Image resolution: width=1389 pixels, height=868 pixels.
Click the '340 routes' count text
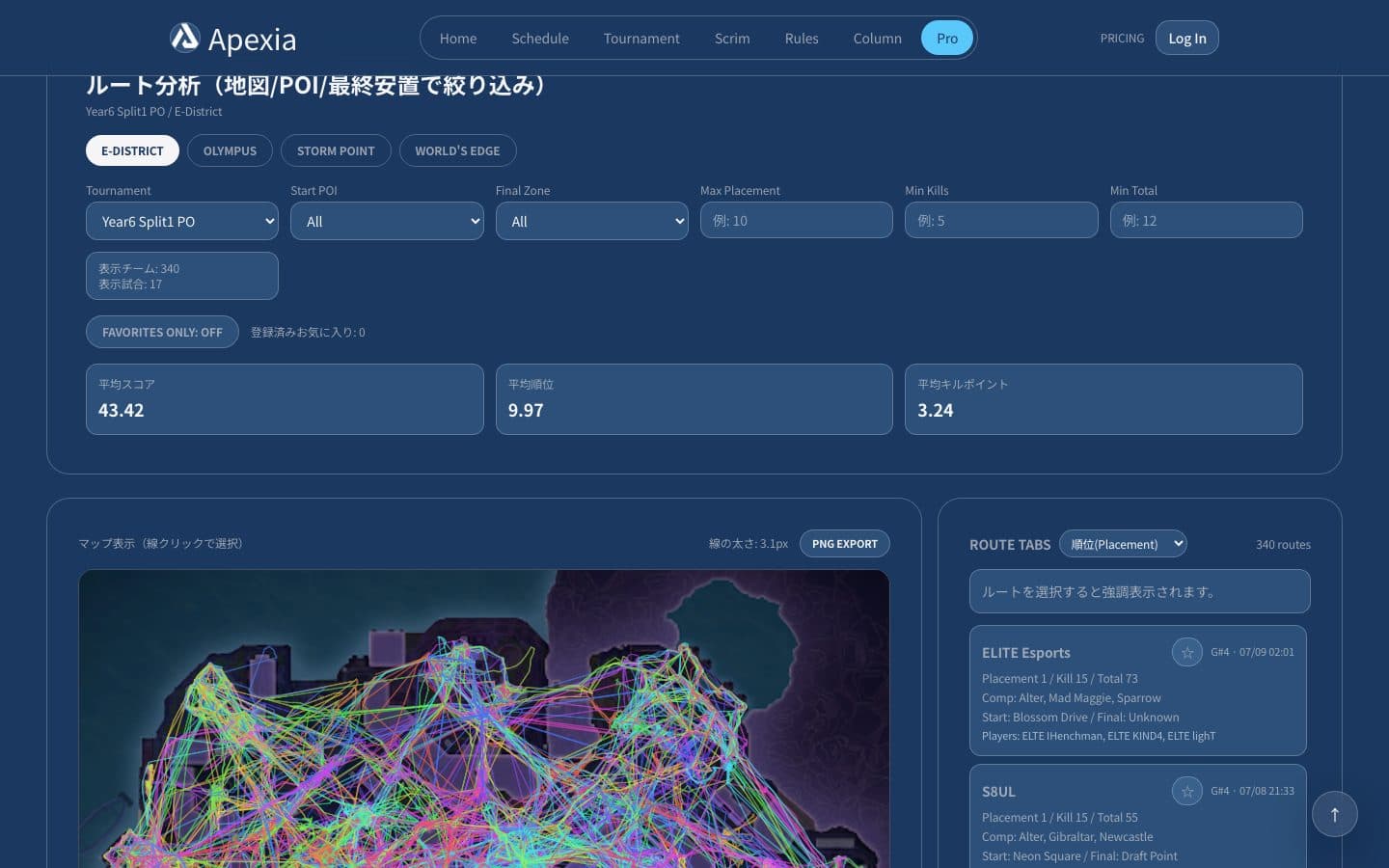point(1283,545)
